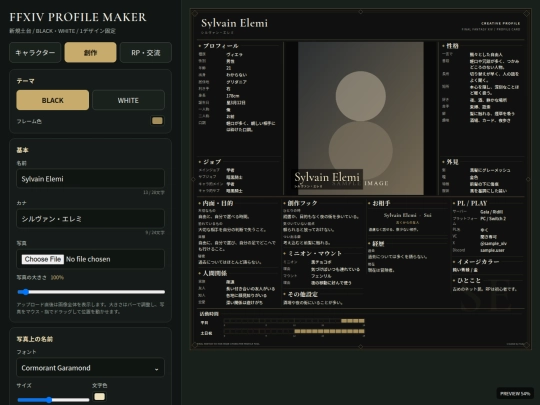Click the PREVIEW 54% badge
The image size is (540, 405).
coord(515,393)
